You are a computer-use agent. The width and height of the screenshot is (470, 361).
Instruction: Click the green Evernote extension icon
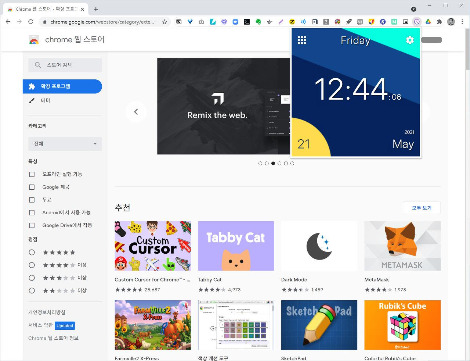pos(258,22)
